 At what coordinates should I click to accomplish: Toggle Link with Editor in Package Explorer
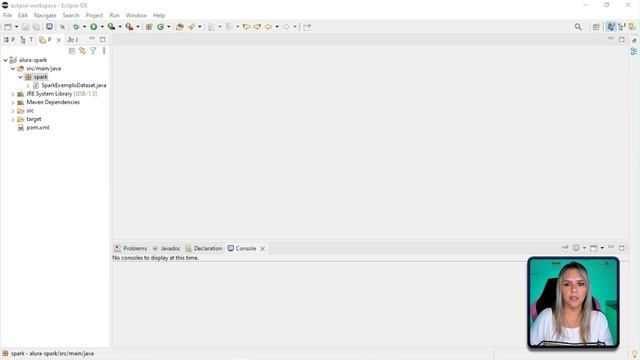point(82,51)
